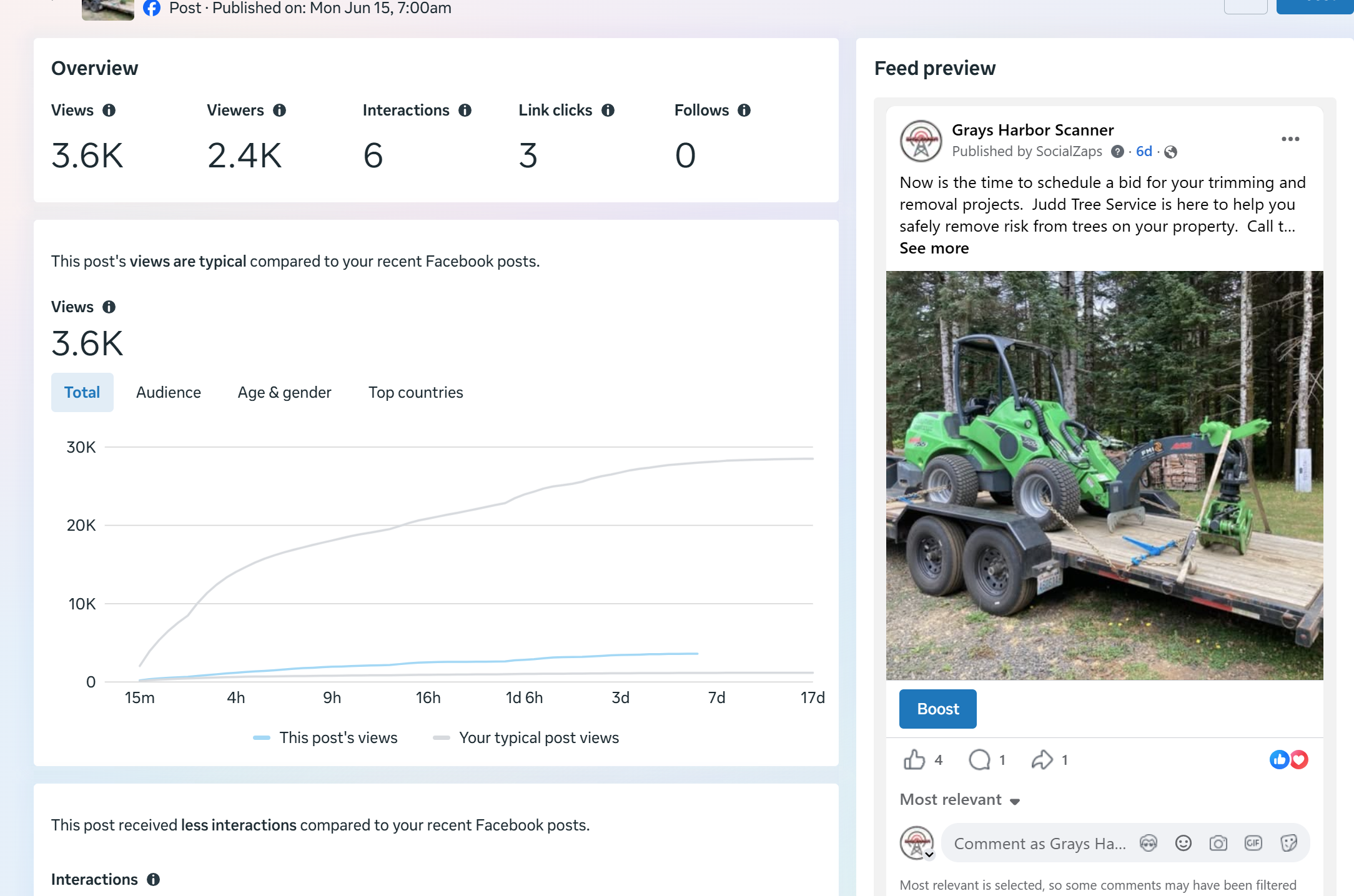Open emoji picker in comment box

tap(1184, 844)
